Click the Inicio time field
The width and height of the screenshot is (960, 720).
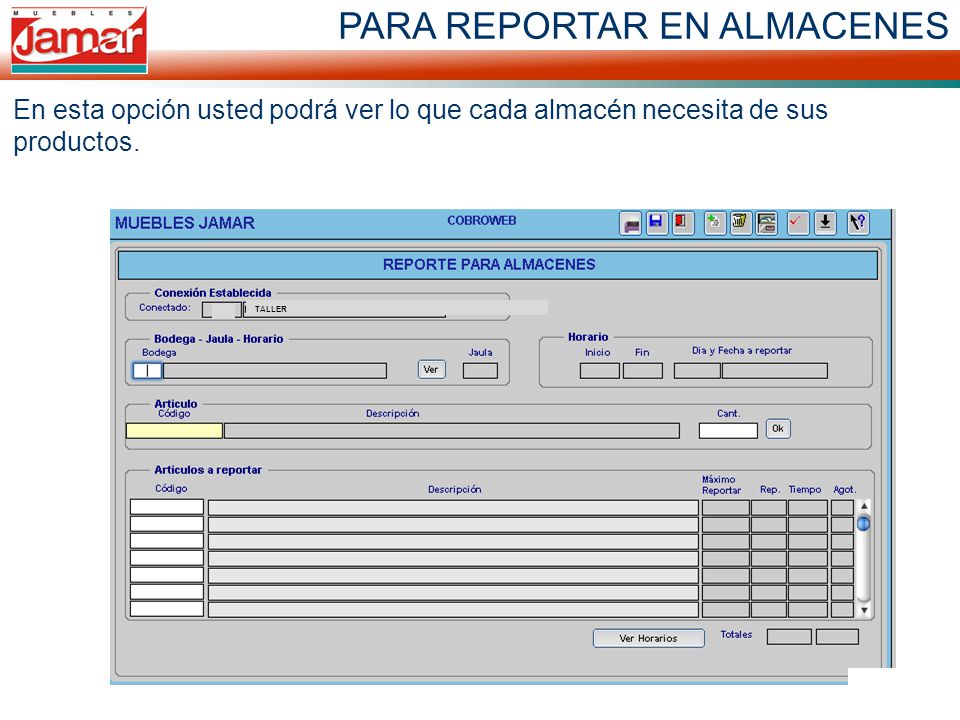coord(599,370)
